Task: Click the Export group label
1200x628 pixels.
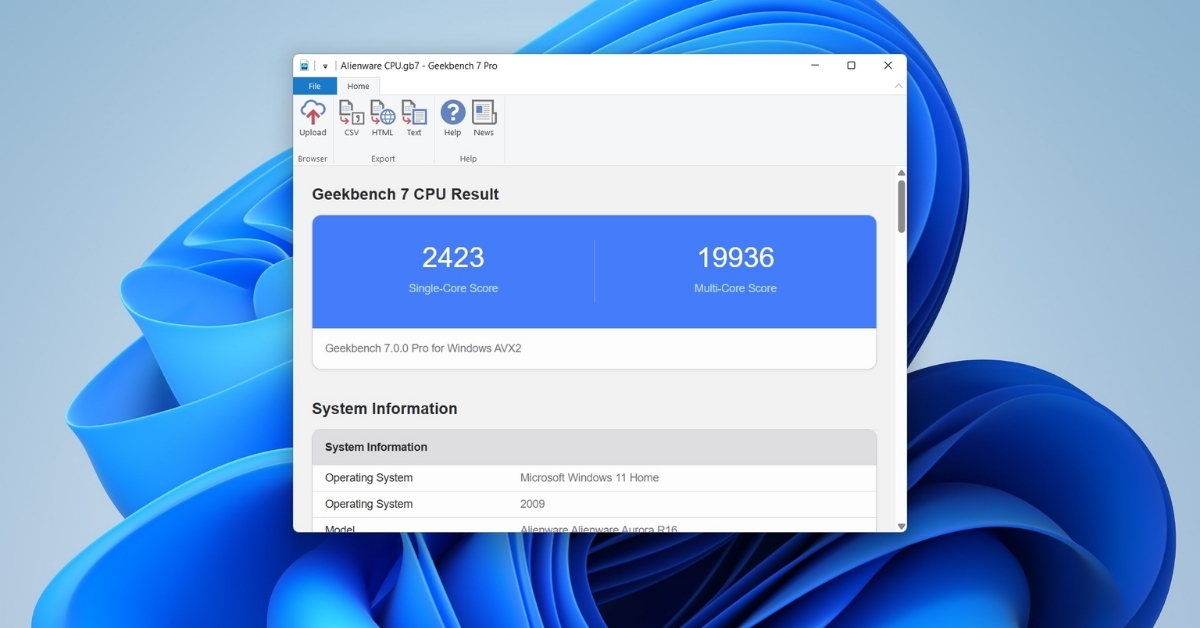Action: [x=383, y=159]
